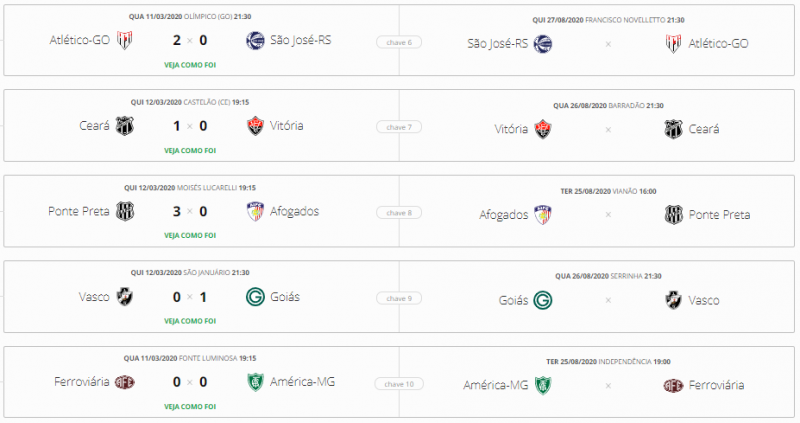Select the 'chave 8' bracket label
The width and height of the screenshot is (800, 423).
tap(399, 213)
